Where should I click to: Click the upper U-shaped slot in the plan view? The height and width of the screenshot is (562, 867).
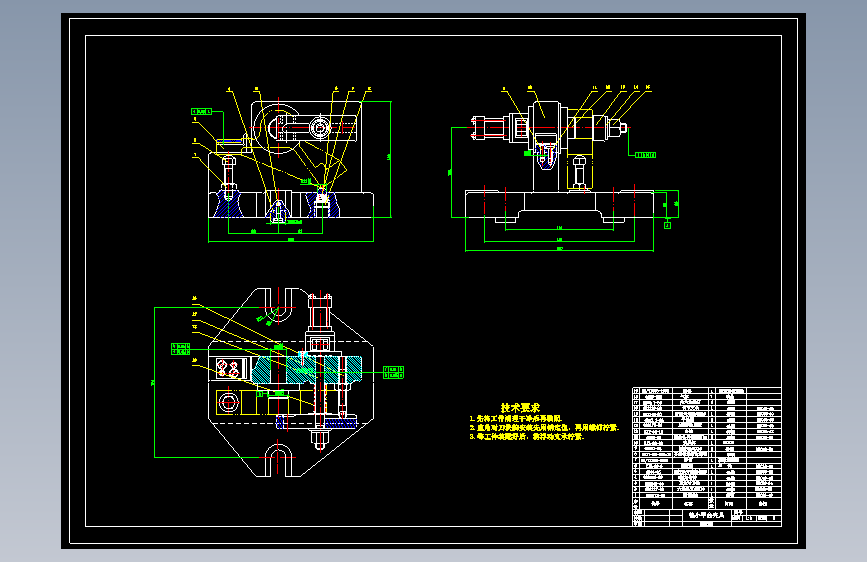[278, 305]
